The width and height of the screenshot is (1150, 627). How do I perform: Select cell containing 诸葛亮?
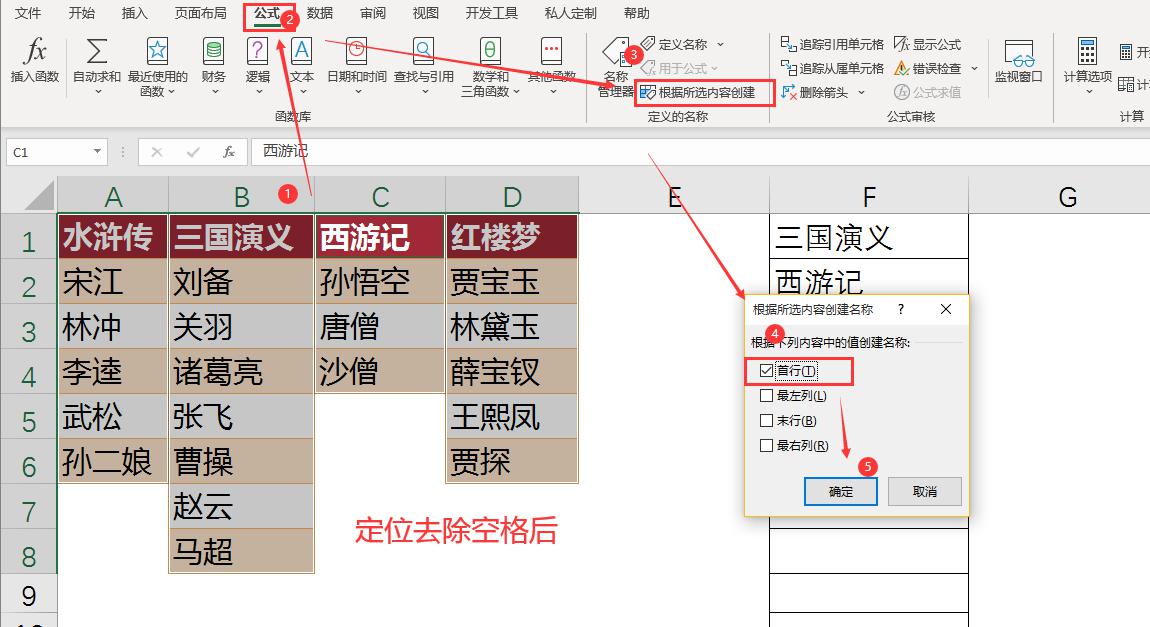[x=241, y=371]
